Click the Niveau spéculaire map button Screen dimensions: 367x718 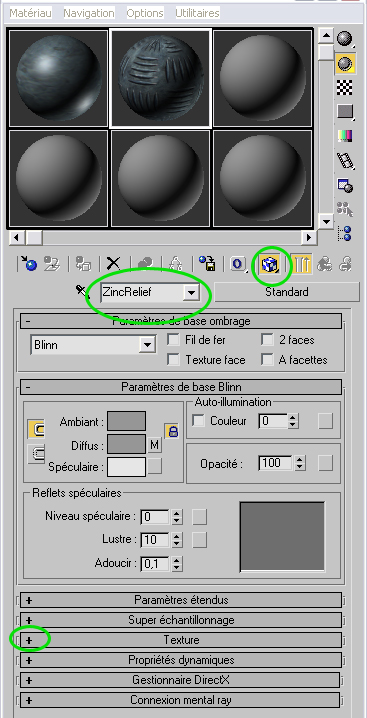click(199, 517)
